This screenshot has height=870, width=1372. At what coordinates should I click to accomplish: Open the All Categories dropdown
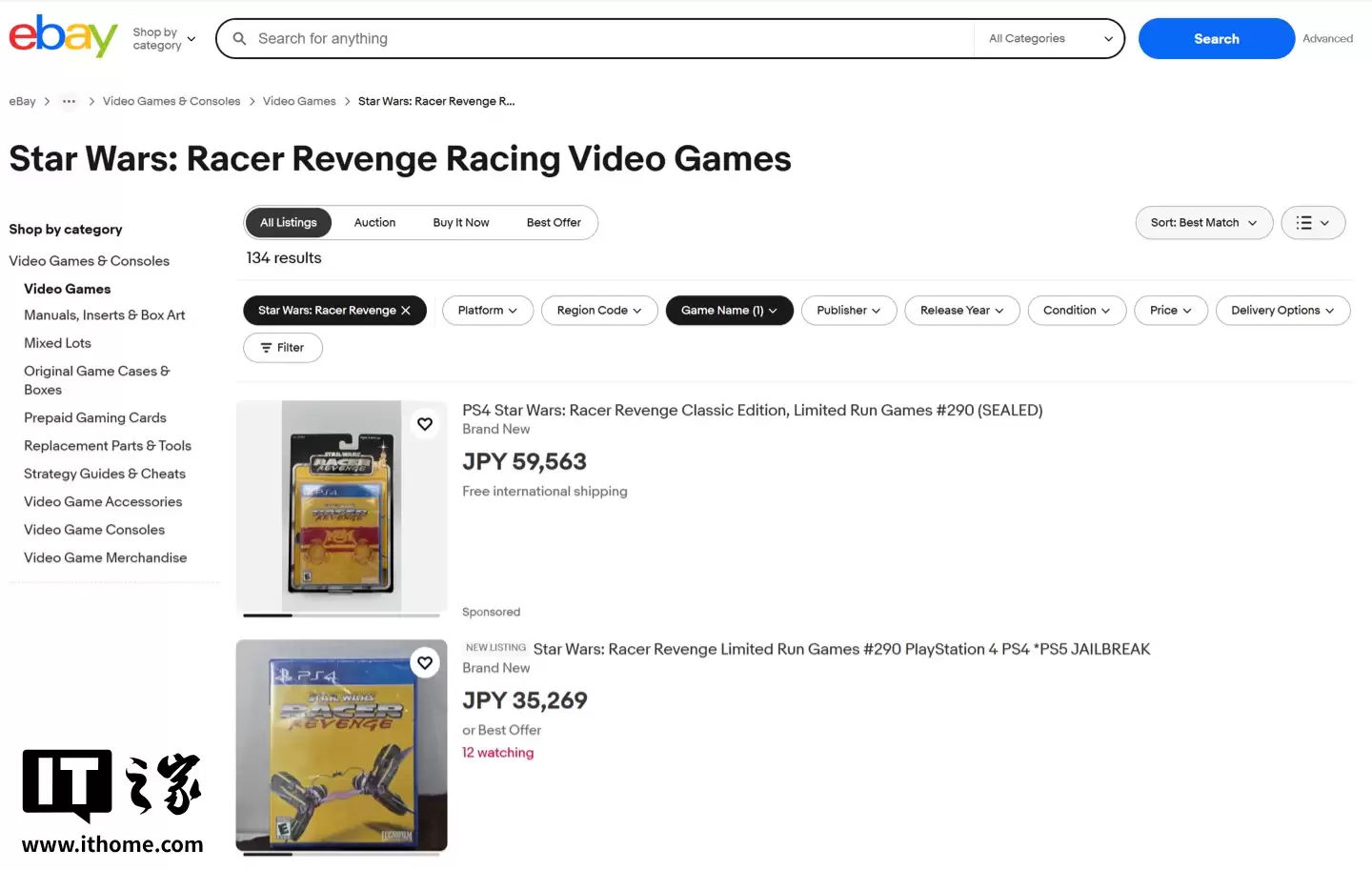1049,39
